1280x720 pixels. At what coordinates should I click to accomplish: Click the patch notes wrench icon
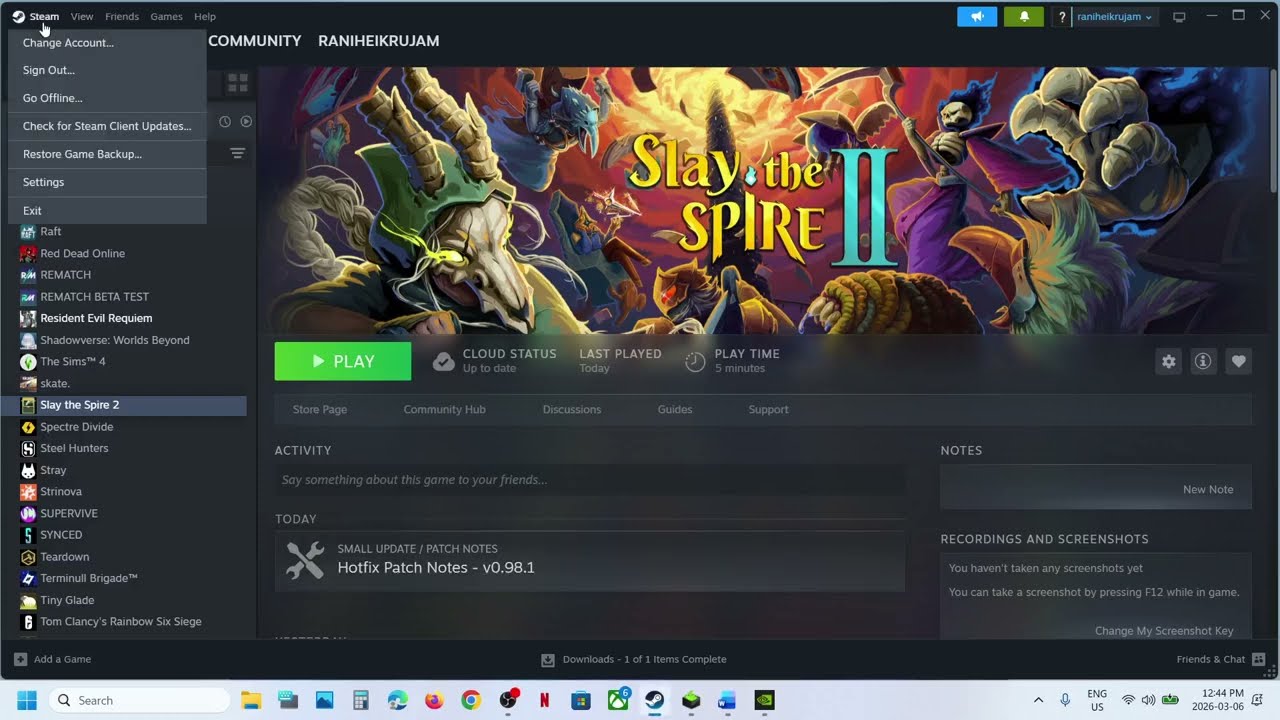[305, 560]
